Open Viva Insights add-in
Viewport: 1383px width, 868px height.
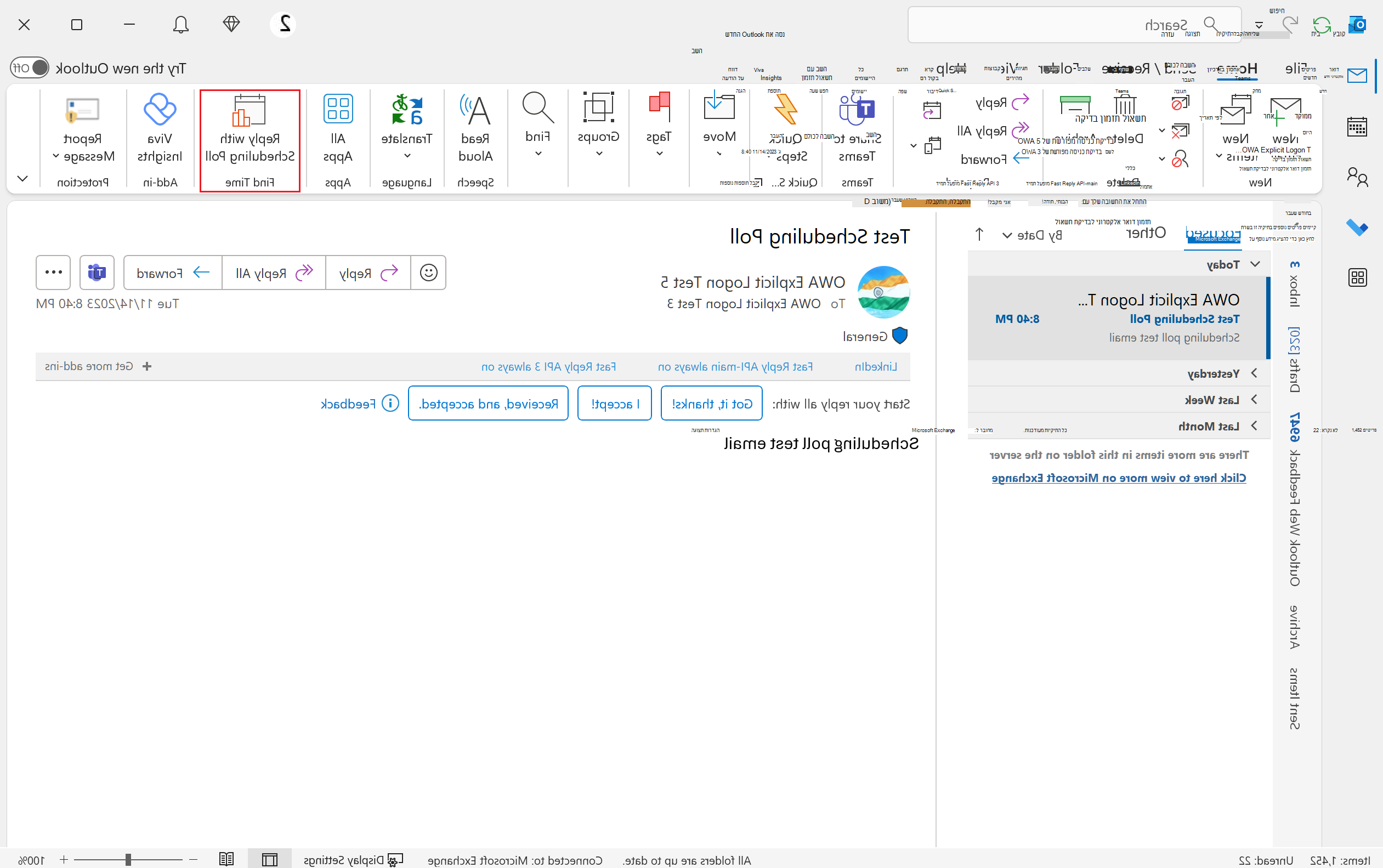[x=160, y=127]
